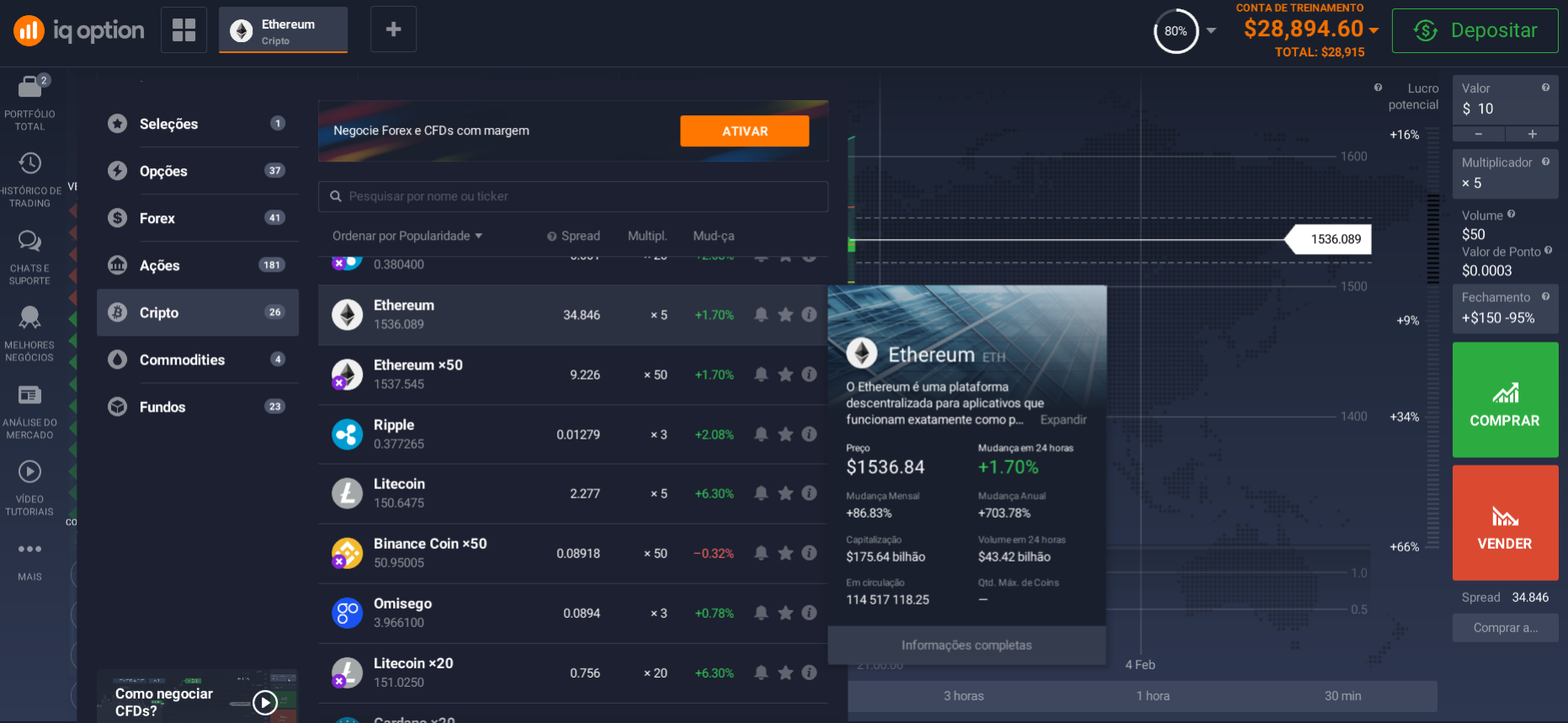This screenshot has width=1568, height=723.
Task: Toggle alert bell for Litecoin row
Action: coord(761,493)
